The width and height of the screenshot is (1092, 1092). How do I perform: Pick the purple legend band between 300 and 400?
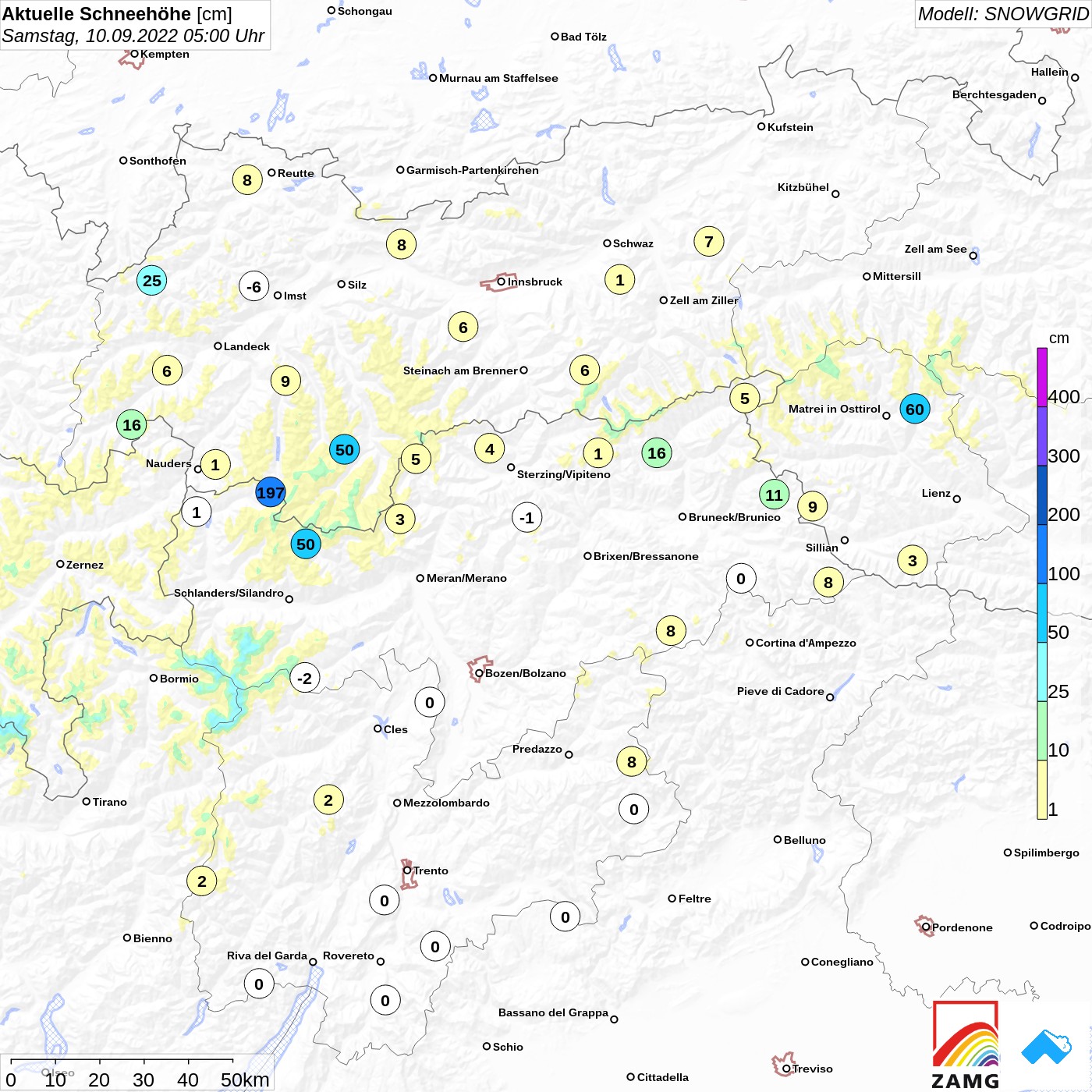(x=1042, y=436)
